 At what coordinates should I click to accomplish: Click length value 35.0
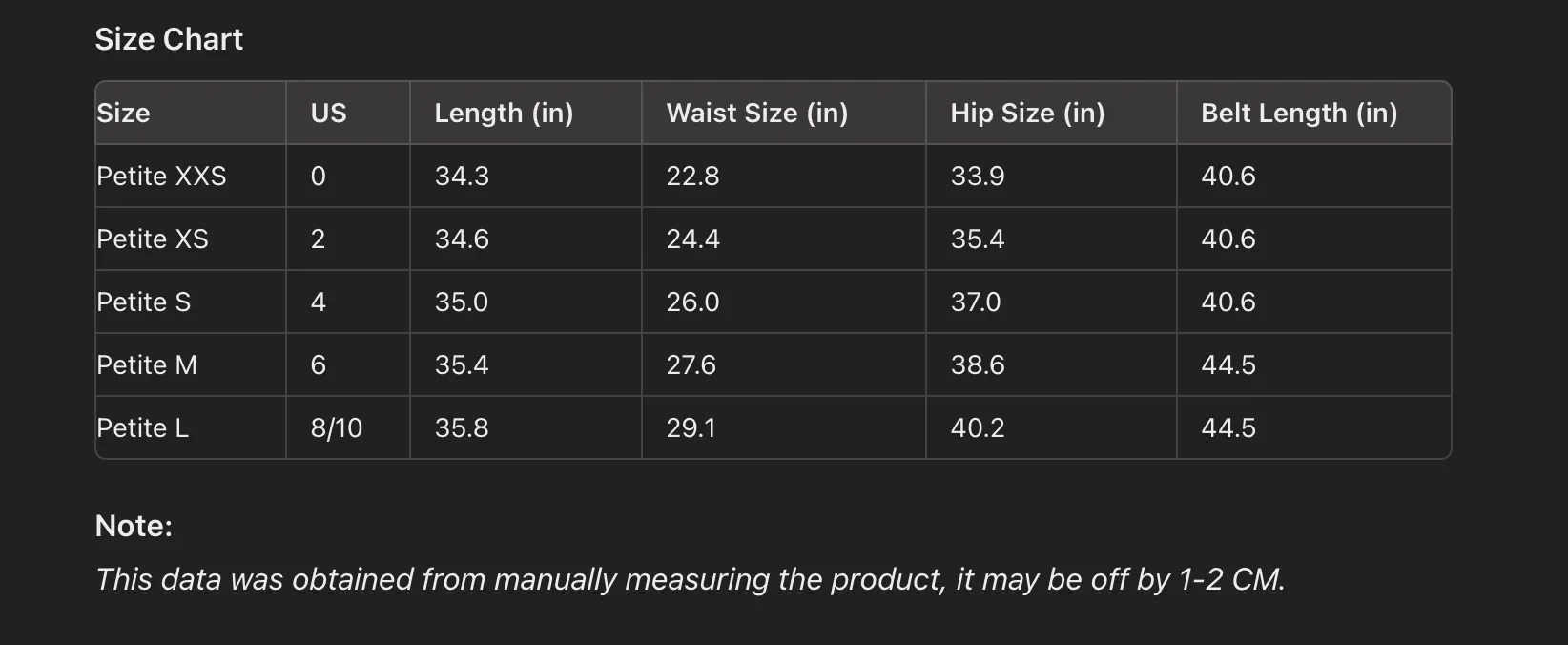click(x=462, y=302)
